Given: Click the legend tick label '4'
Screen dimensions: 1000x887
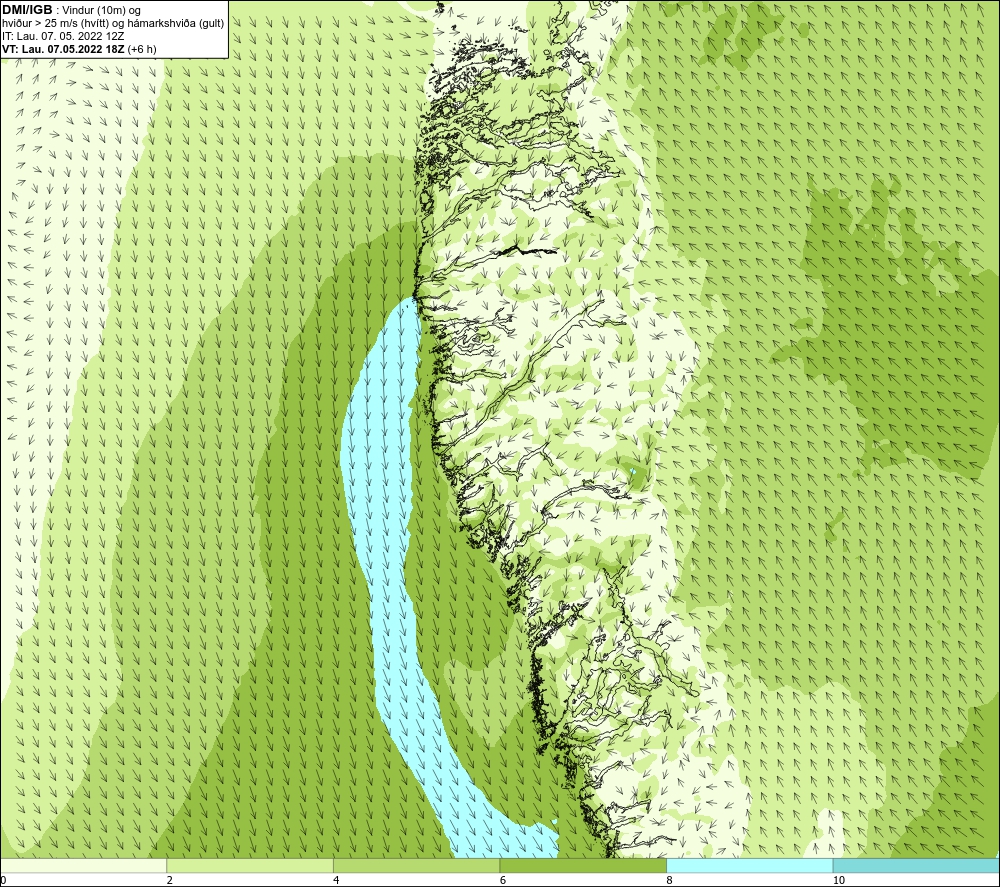Looking at the screenshot, I should pyautogui.click(x=336, y=880).
